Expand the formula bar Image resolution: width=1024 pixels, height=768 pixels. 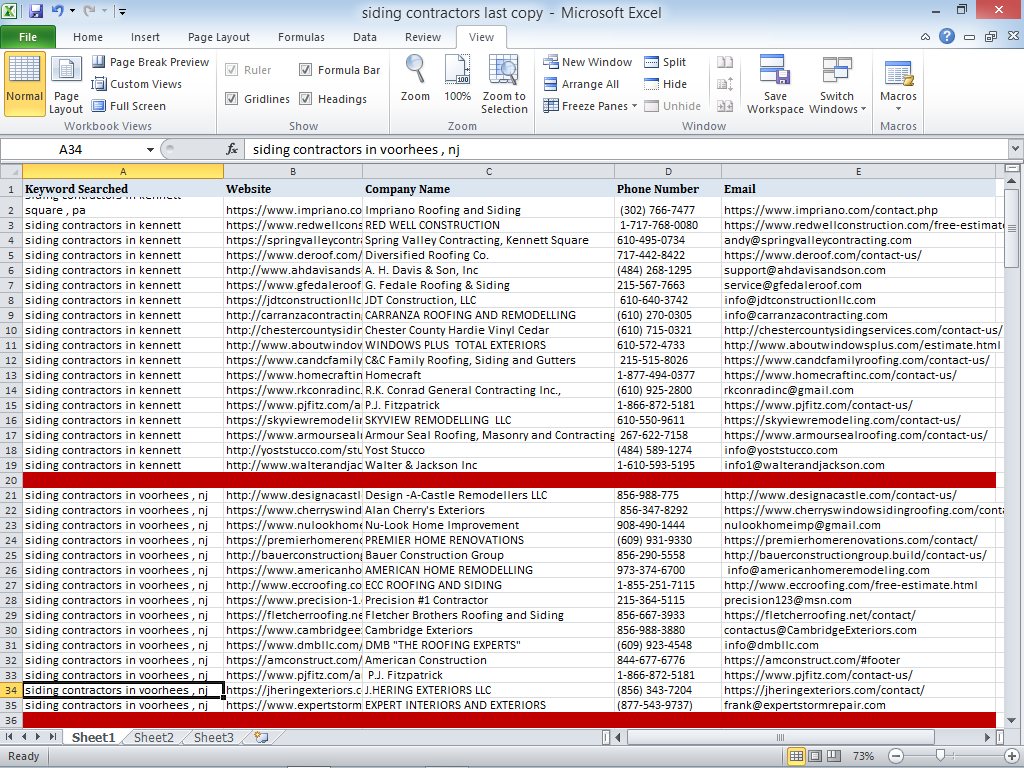coord(1016,150)
